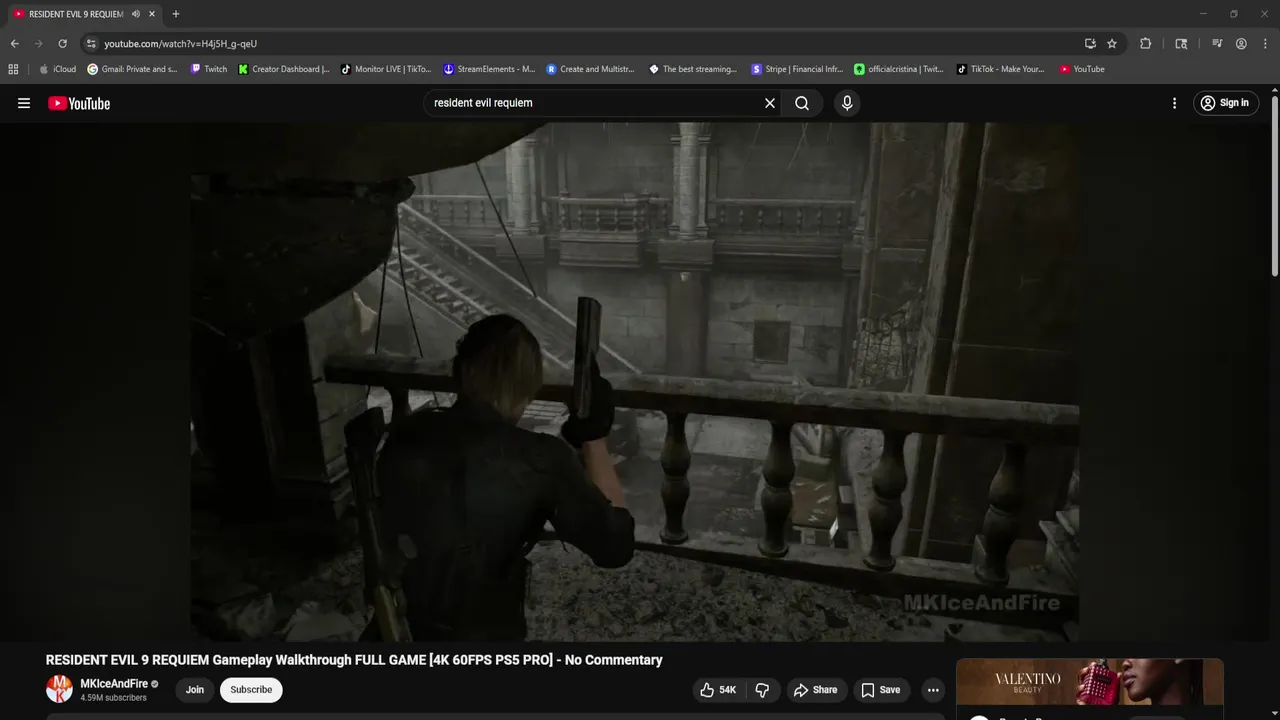Open the Twitch bookmark
Viewport: 1280px width, 720px height.
click(209, 69)
